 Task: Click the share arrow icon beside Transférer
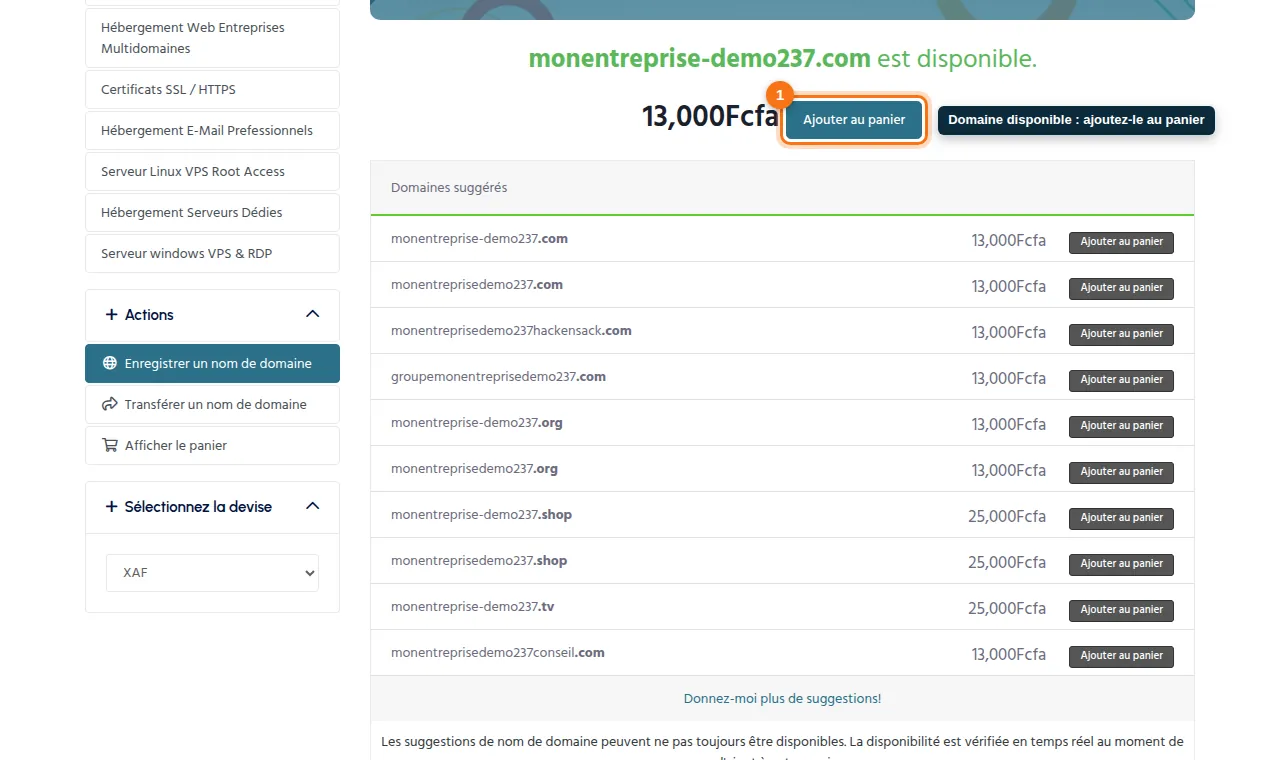(x=110, y=405)
